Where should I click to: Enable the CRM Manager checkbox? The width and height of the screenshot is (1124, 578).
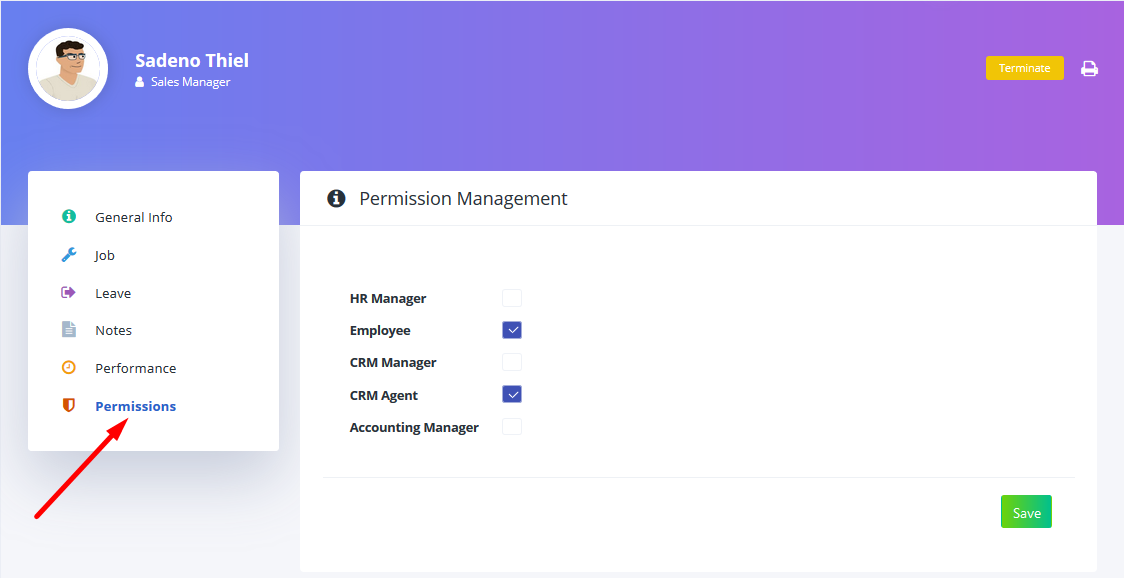(x=512, y=362)
